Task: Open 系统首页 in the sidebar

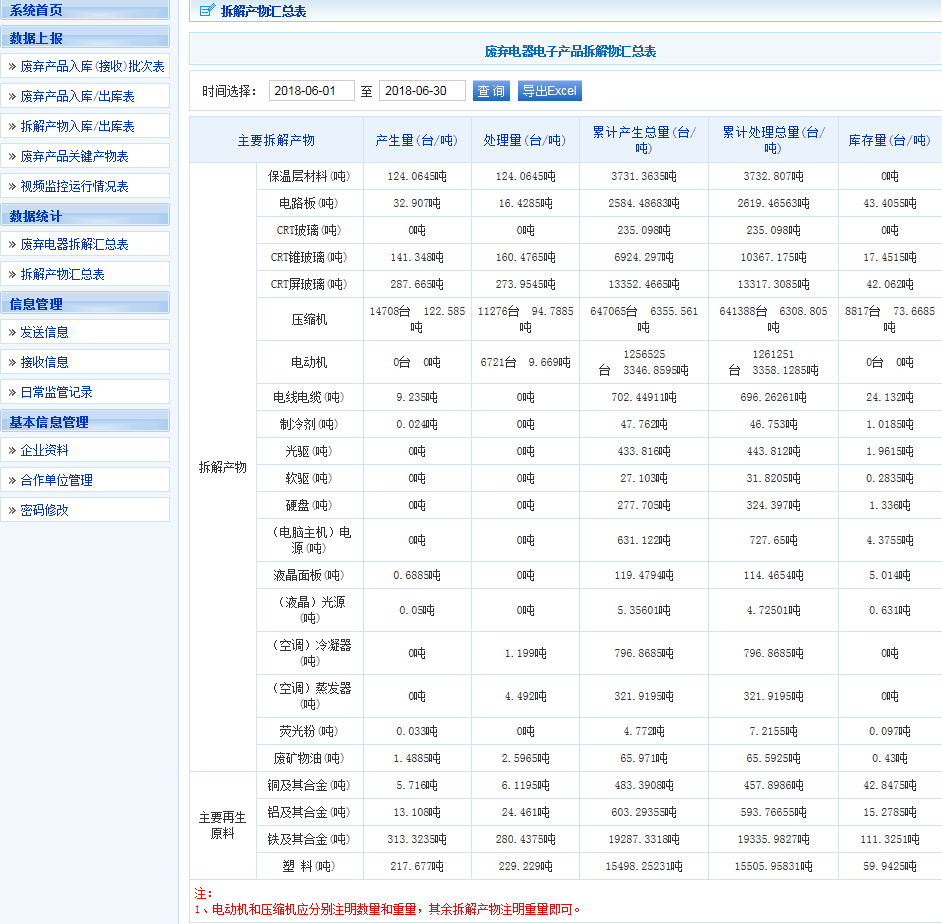Action: pyautogui.click(x=36, y=10)
